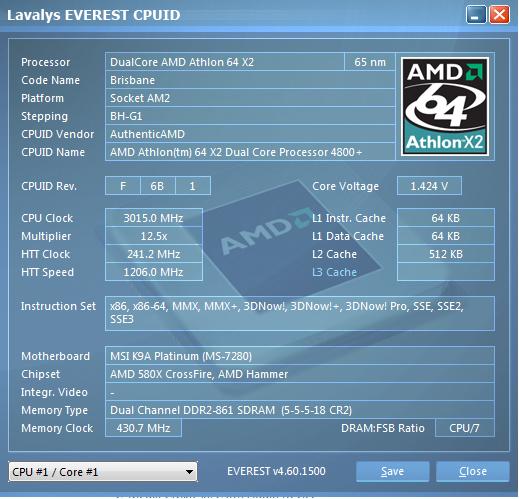Click the CPUID Rev. field 'F'
The width and height of the screenshot is (519, 499).
click(x=123, y=186)
